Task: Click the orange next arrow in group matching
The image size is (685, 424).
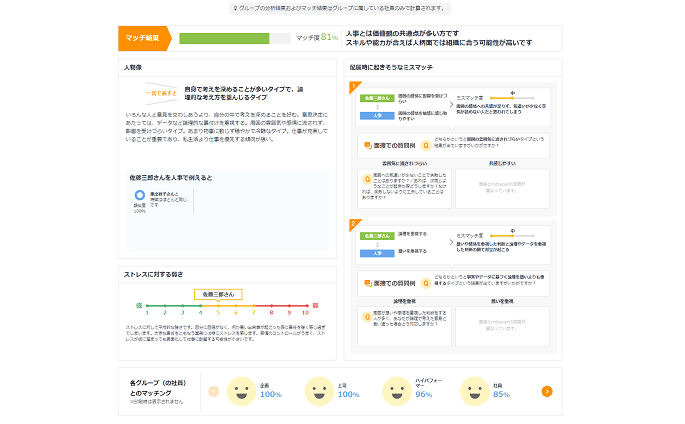Action: [x=547, y=391]
